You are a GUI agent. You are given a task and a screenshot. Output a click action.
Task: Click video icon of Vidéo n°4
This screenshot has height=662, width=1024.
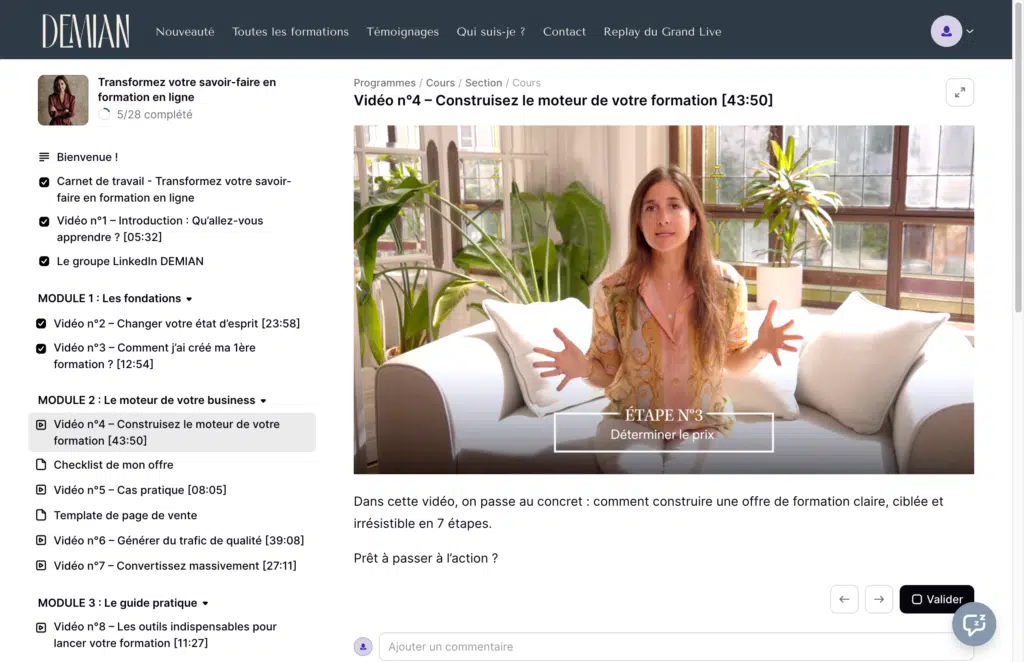click(41, 425)
